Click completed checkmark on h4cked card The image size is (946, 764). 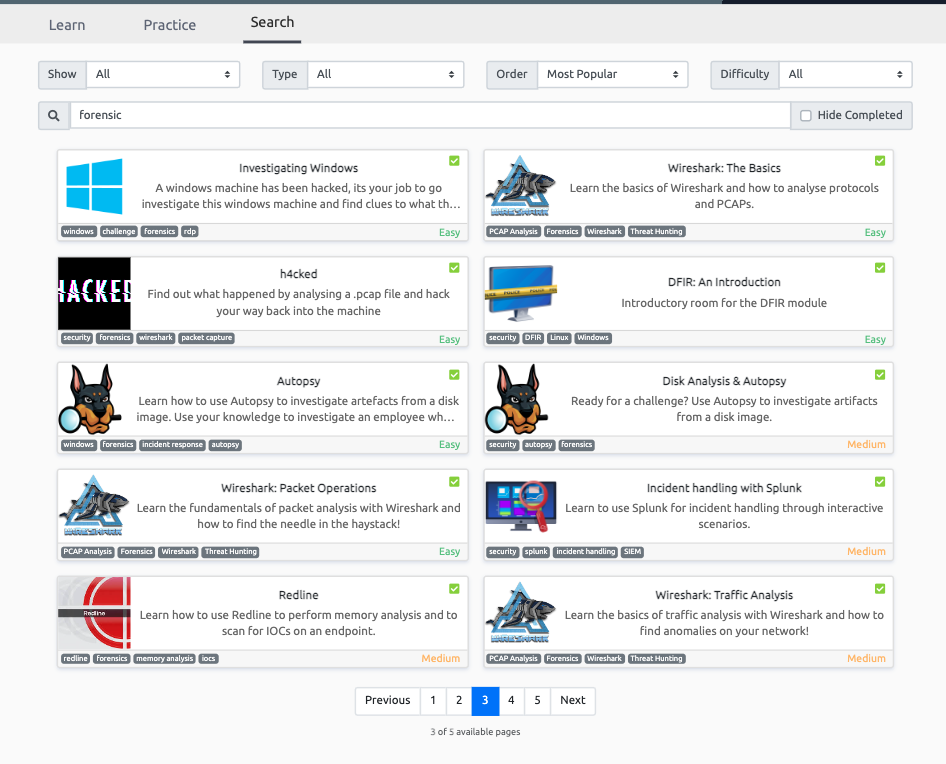(x=454, y=267)
